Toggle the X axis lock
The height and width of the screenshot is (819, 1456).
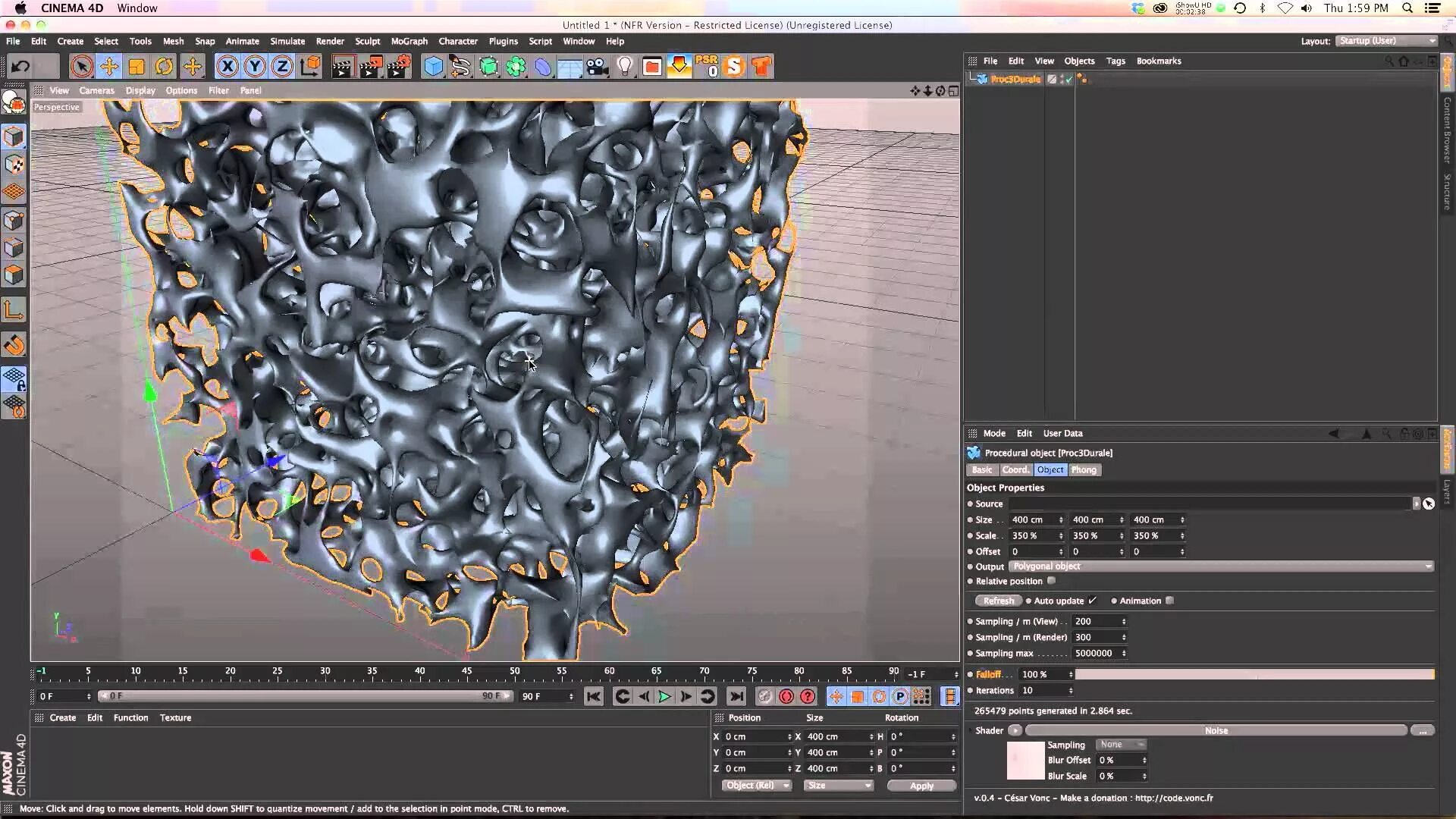(227, 67)
